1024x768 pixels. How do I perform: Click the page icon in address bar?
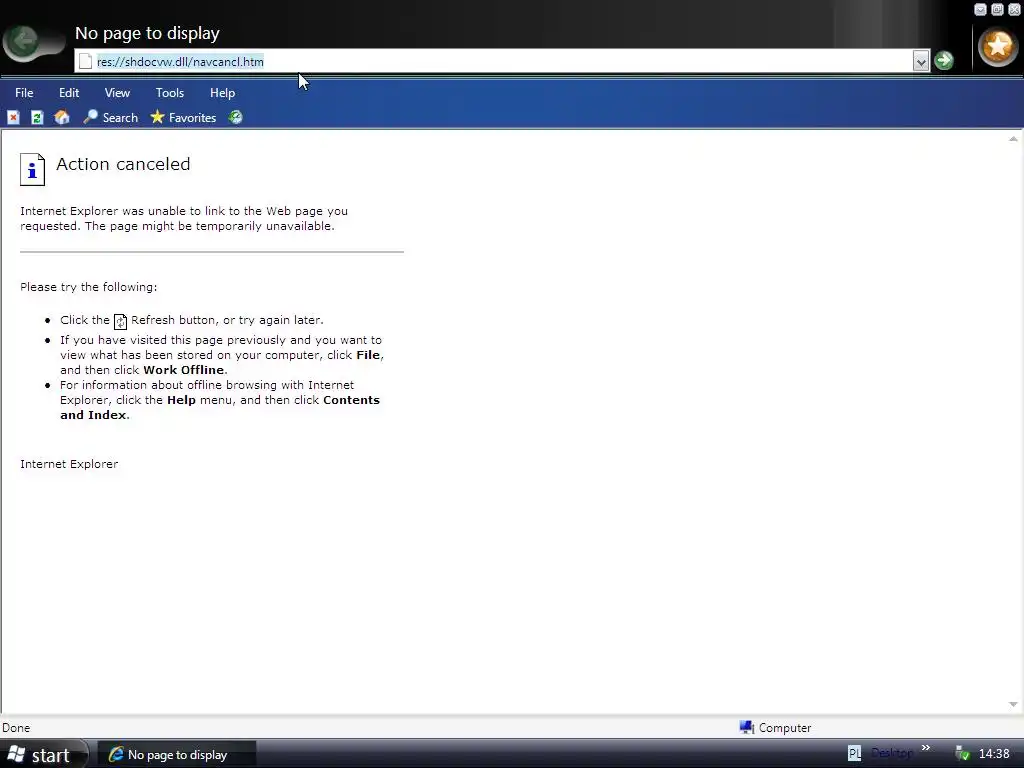(x=85, y=61)
